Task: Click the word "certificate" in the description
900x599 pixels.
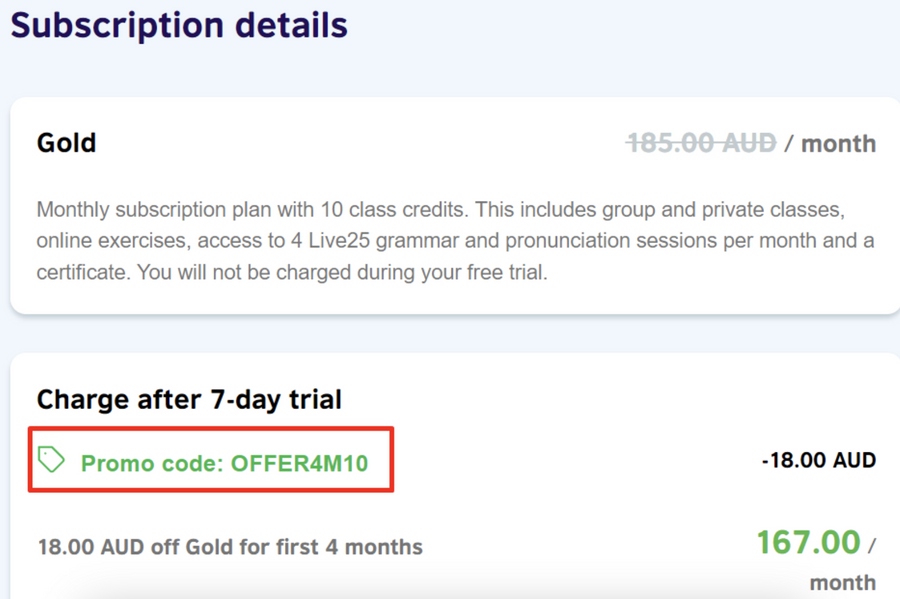Action: (x=82, y=272)
